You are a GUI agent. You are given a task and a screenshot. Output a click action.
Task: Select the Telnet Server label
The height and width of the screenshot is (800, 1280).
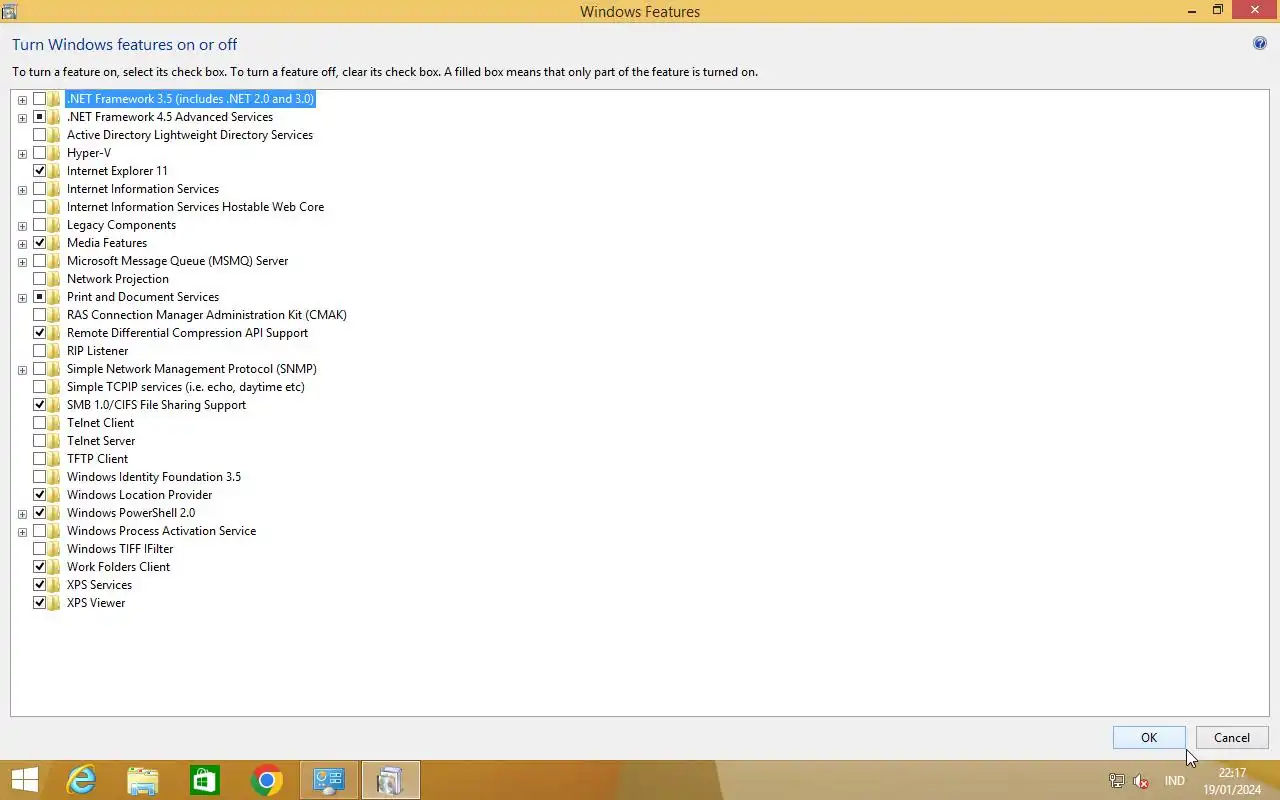click(x=101, y=441)
